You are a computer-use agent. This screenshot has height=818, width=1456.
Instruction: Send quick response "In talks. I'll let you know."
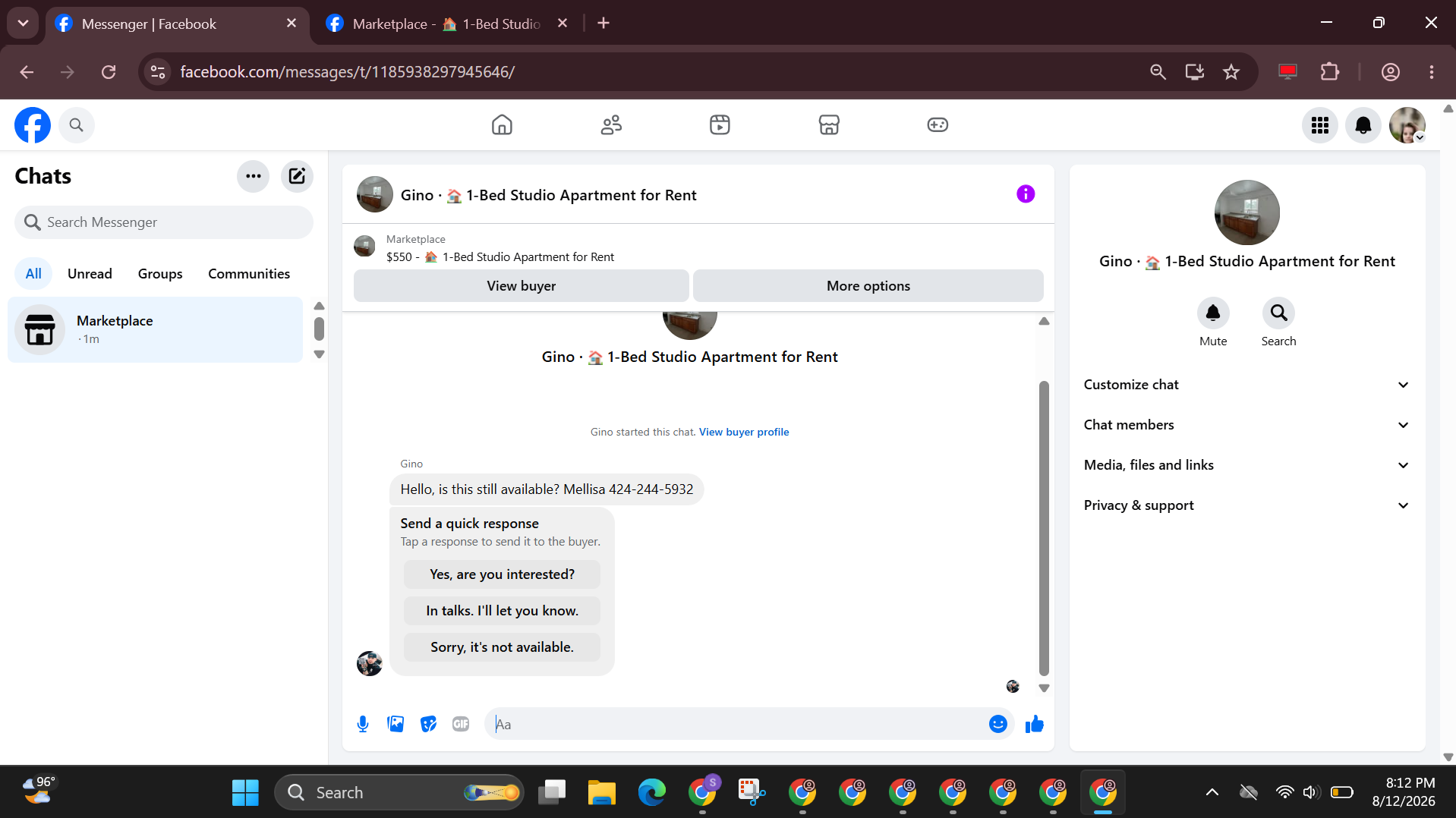[502, 611]
